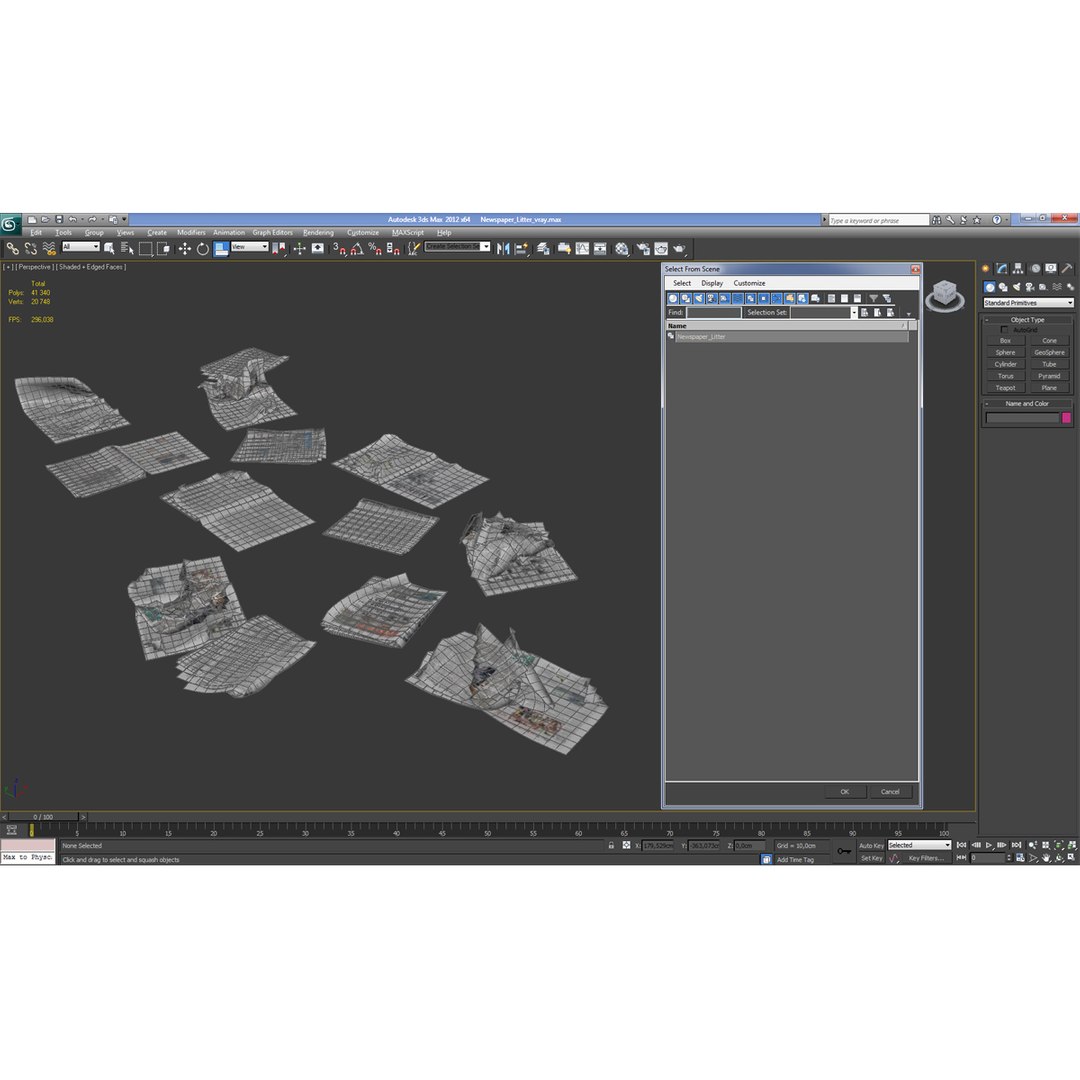Click the Bind to Space Warp icon

tap(49, 249)
